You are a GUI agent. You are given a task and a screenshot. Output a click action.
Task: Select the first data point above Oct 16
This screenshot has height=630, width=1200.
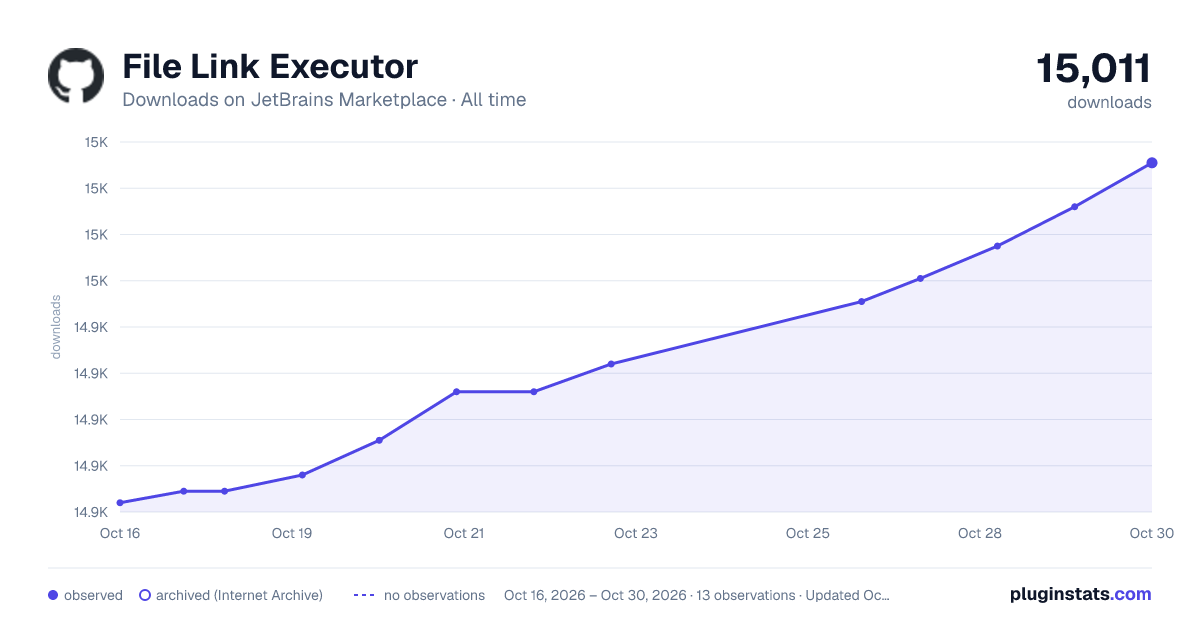coord(120,503)
